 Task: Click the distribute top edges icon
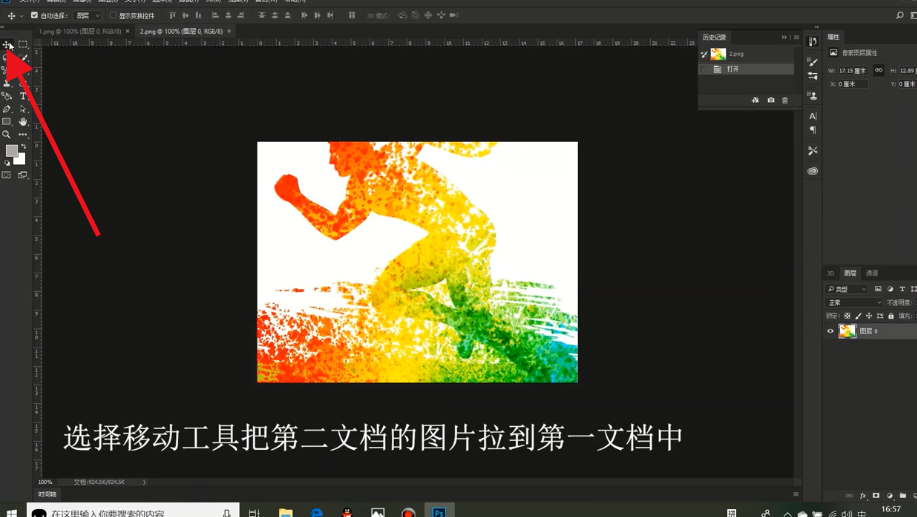click(261, 15)
